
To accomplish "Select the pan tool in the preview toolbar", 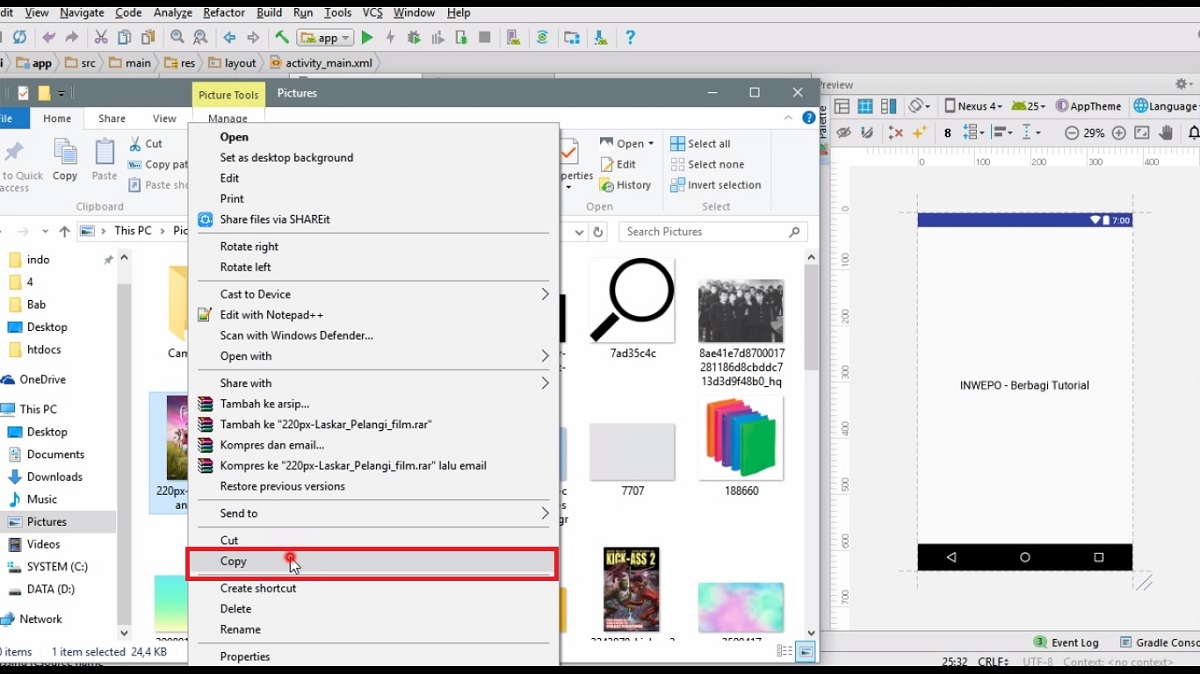I will coord(1166,132).
